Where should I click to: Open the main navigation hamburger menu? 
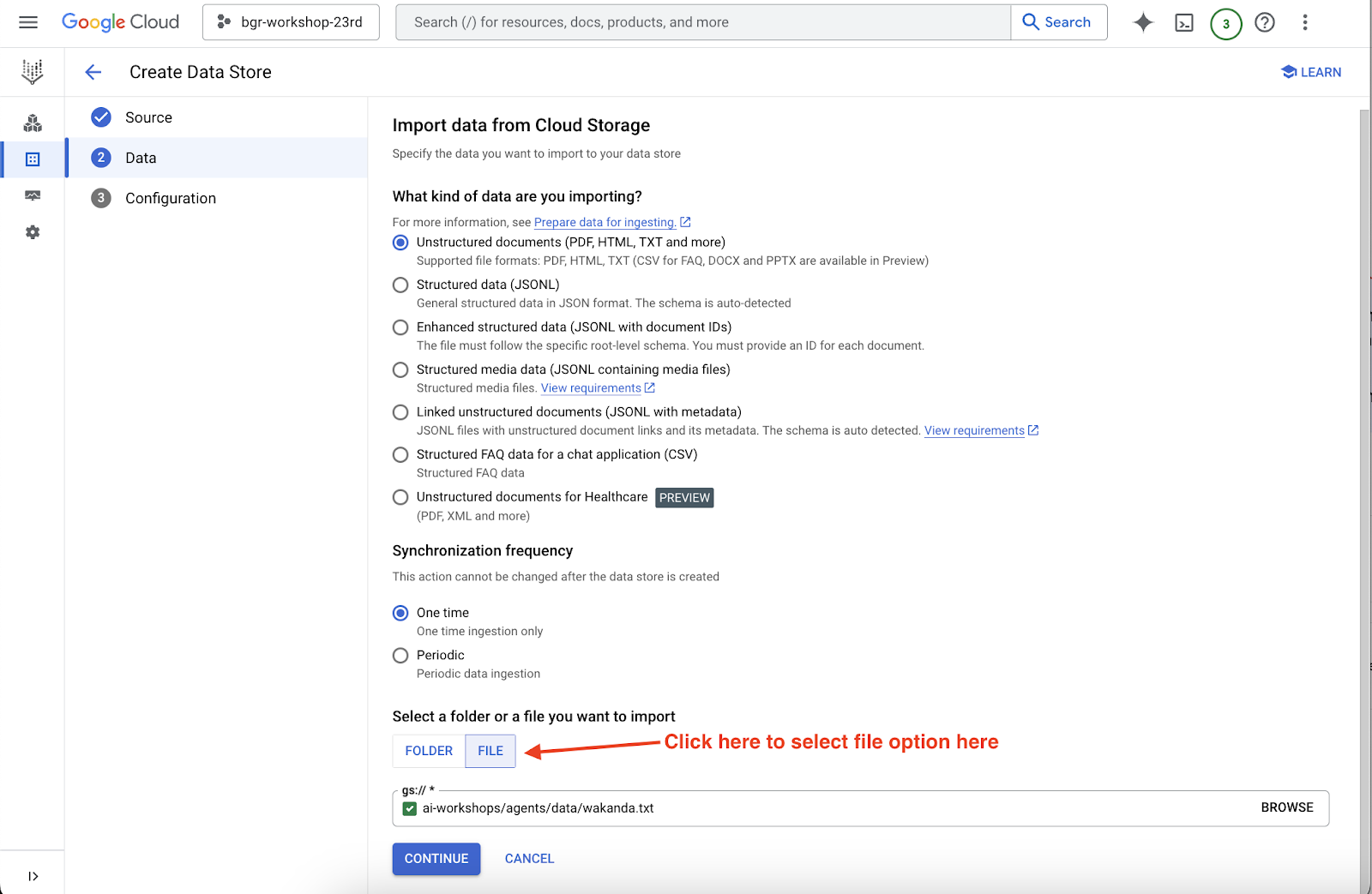28,22
